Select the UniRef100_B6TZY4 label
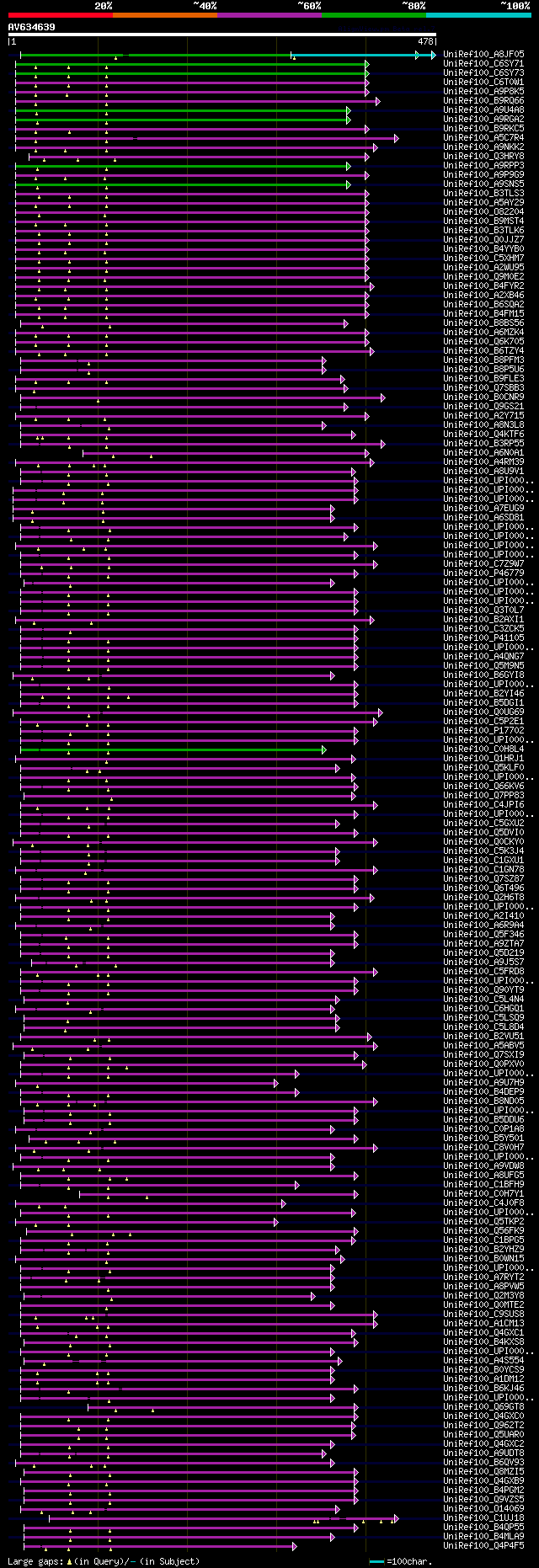This screenshot has width=539, height=1568. 483,350
